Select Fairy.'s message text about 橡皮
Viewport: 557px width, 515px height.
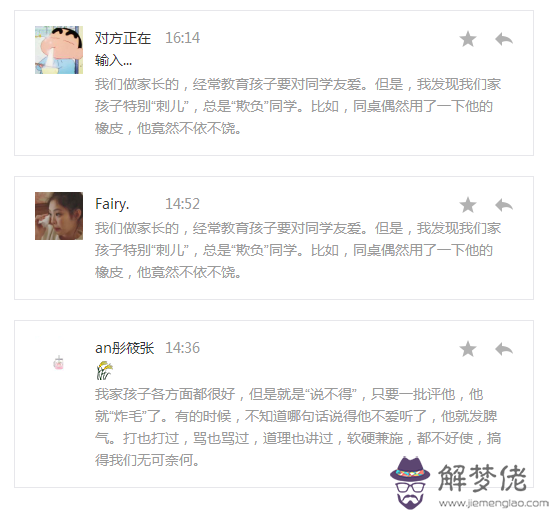pyautogui.click(x=298, y=250)
